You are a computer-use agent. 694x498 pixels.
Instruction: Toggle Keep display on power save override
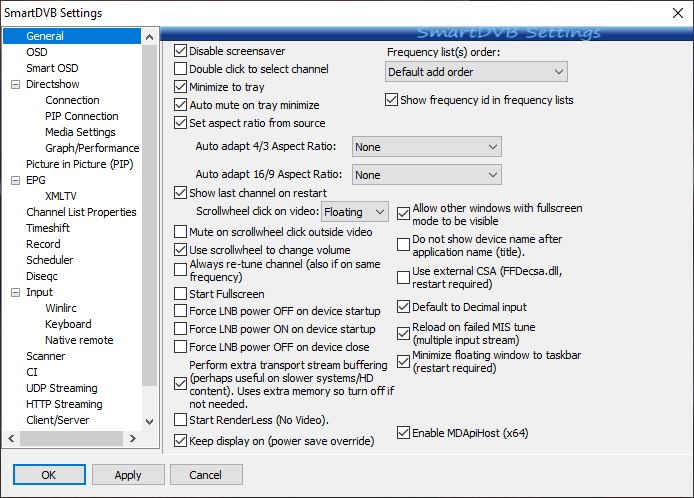click(x=180, y=441)
